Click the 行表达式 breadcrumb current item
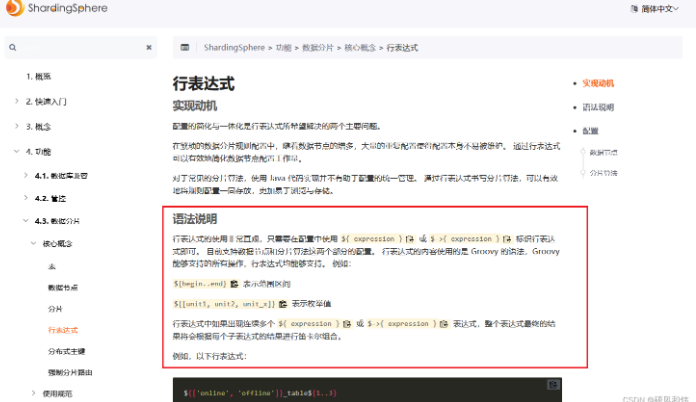 [402, 47]
